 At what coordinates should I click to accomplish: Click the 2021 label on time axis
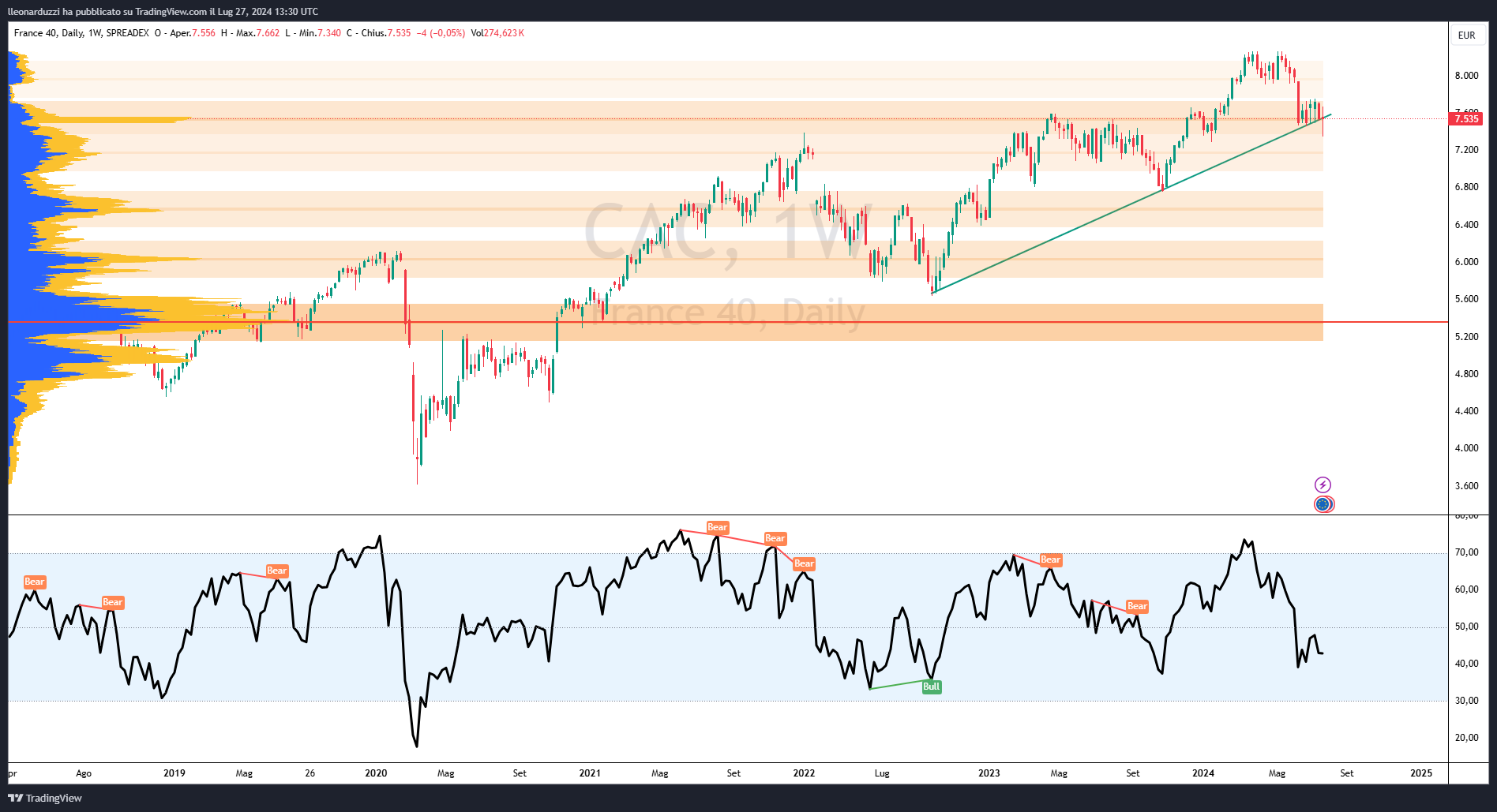590,773
